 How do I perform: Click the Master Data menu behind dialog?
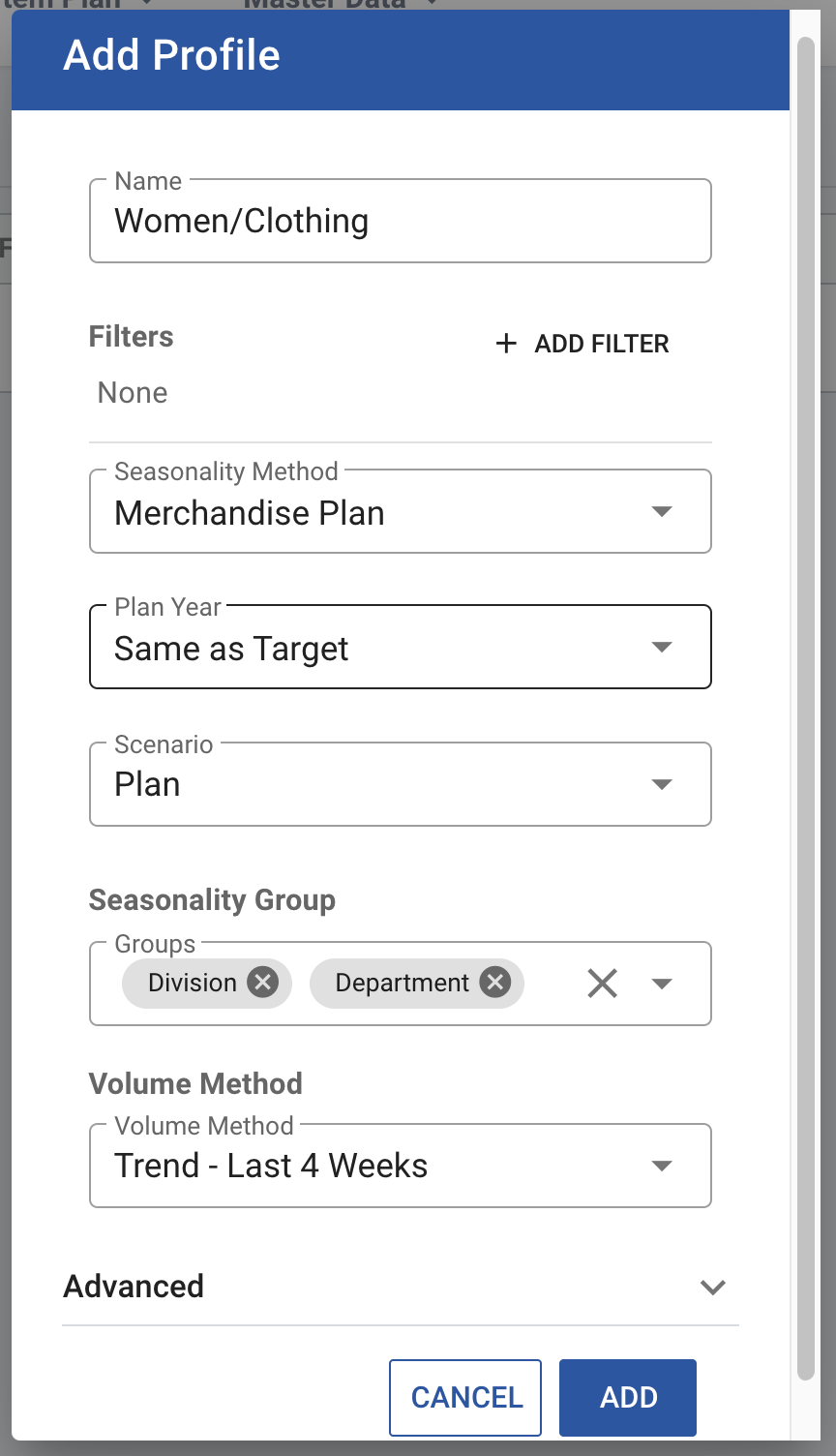[324, 5]
